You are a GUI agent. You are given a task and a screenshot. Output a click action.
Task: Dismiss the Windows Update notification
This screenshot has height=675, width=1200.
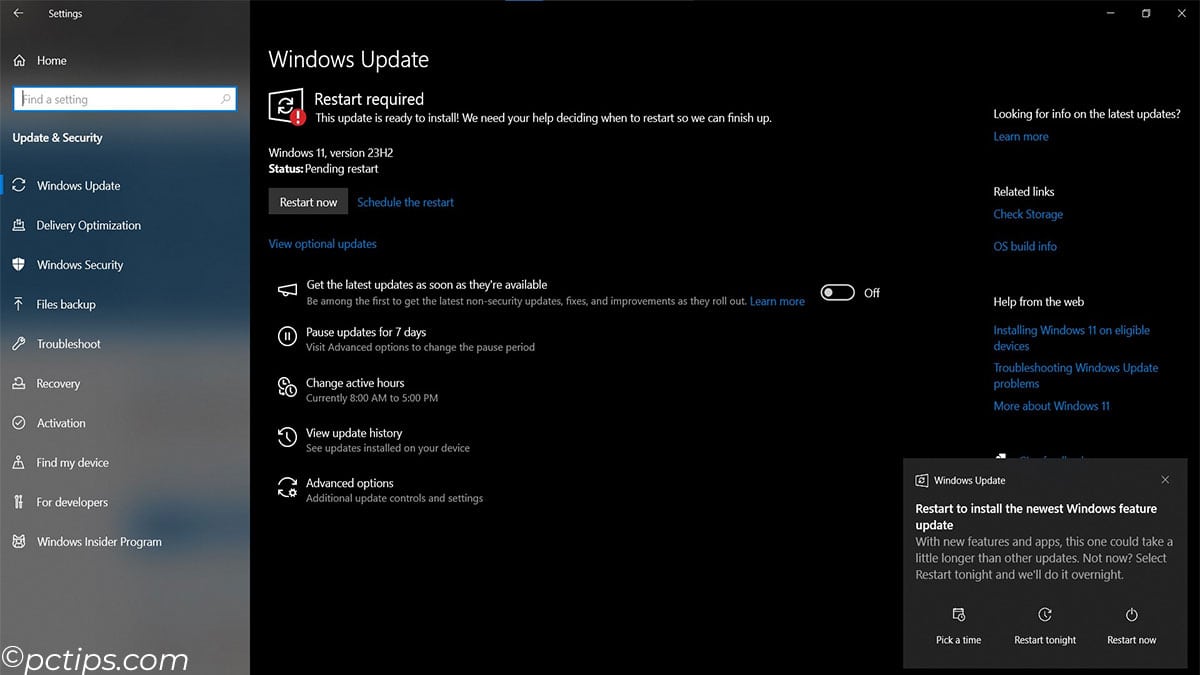tap(1165, 480)
